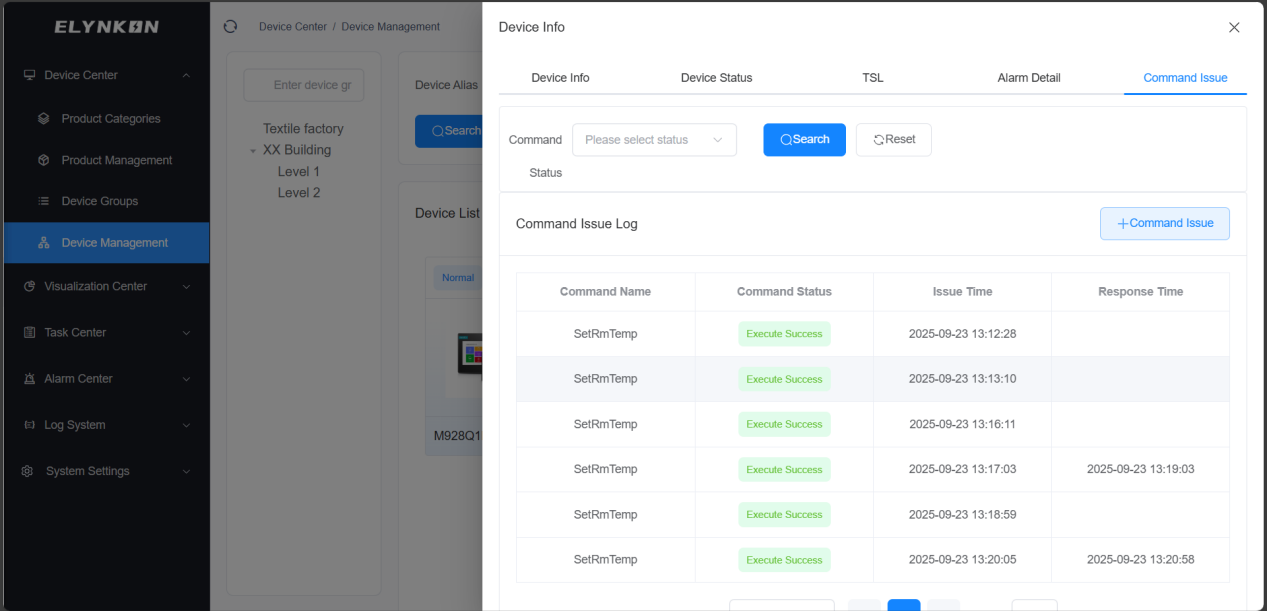Click the Task Center icon in sidebar
The height and width of the screenshot is (611, 1267).
29,332
